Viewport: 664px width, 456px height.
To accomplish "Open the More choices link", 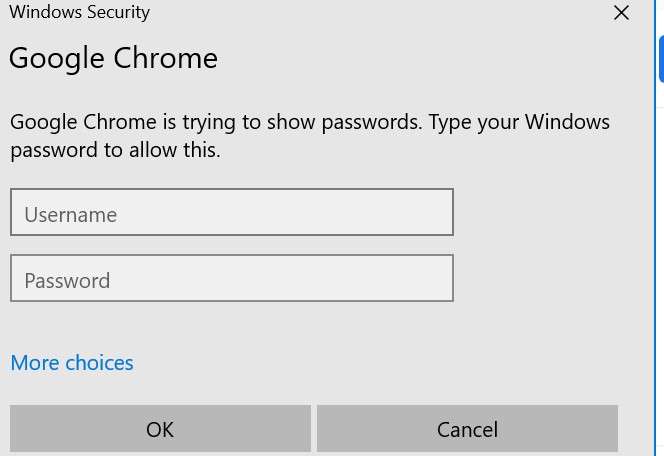I will click(72, 363).
